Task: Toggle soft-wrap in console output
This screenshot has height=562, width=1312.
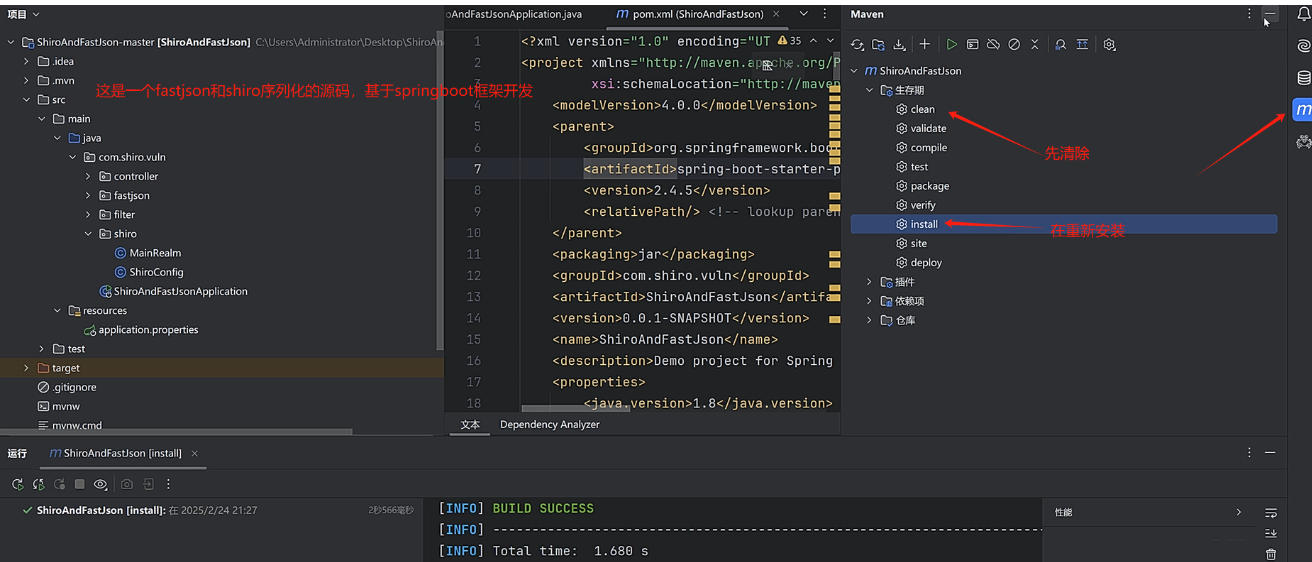Action: coord(1271,513)
